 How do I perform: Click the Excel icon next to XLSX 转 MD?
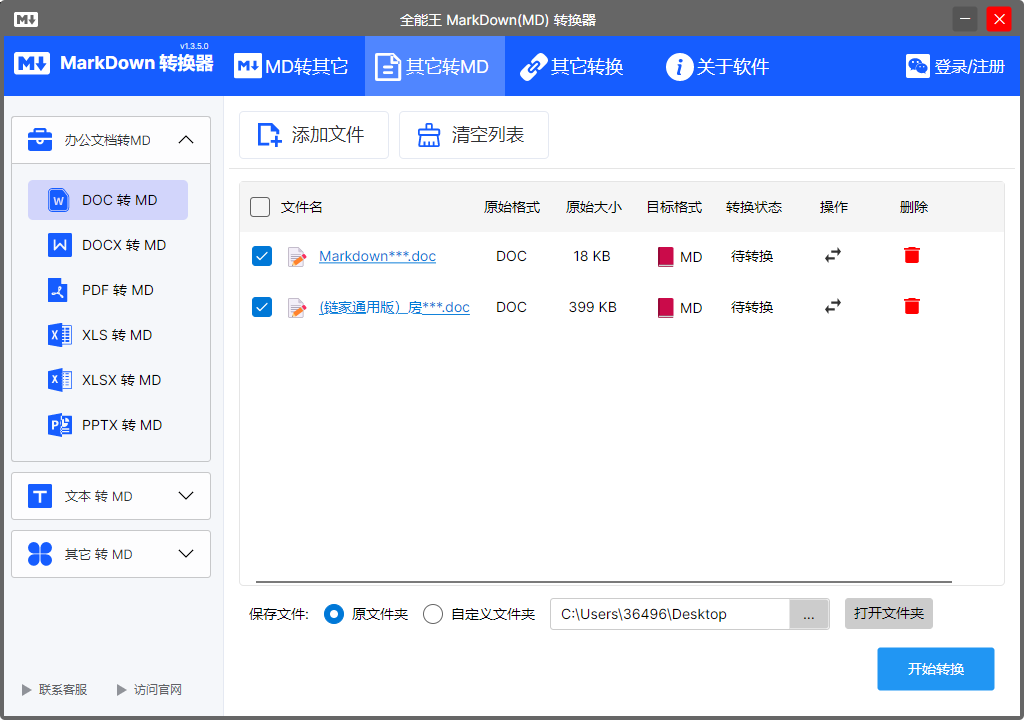tap(59, 380)
